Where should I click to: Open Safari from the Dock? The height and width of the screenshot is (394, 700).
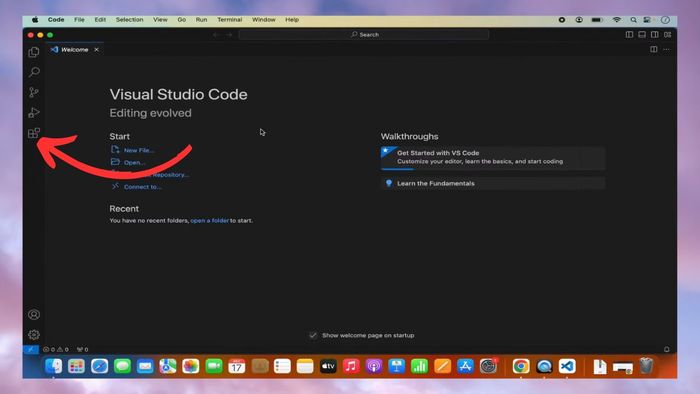99,366
